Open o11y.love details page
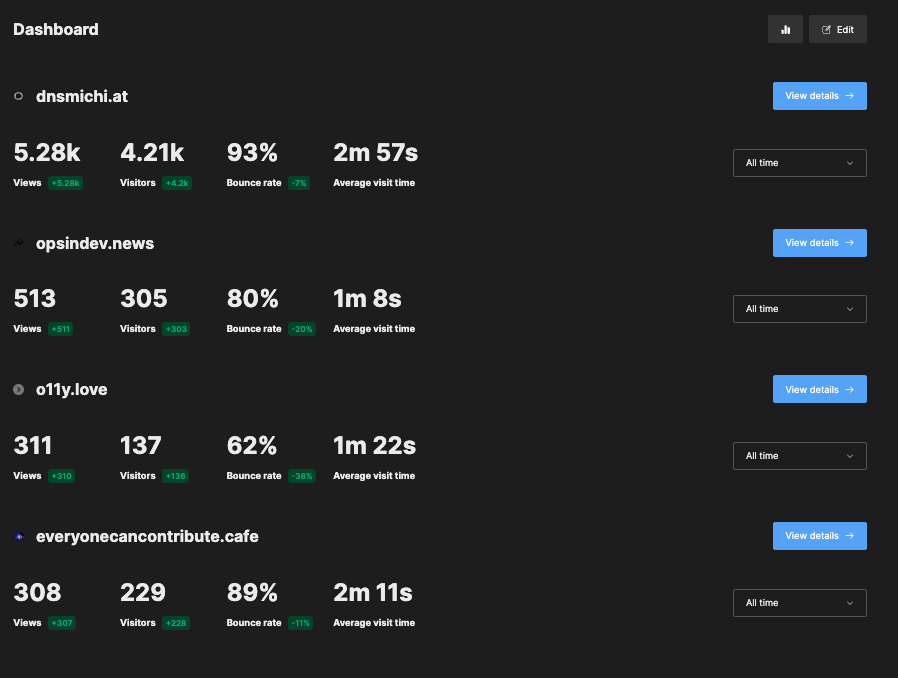 [x=819, y=390]
